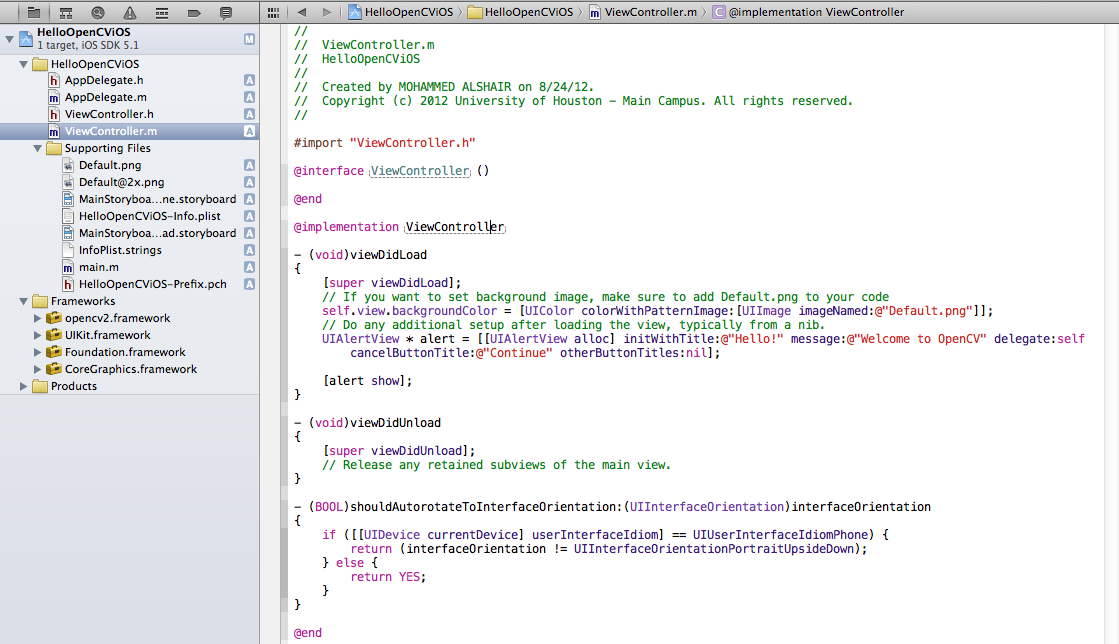
Task: Open the related files grid menu
Action: (273, 12)
